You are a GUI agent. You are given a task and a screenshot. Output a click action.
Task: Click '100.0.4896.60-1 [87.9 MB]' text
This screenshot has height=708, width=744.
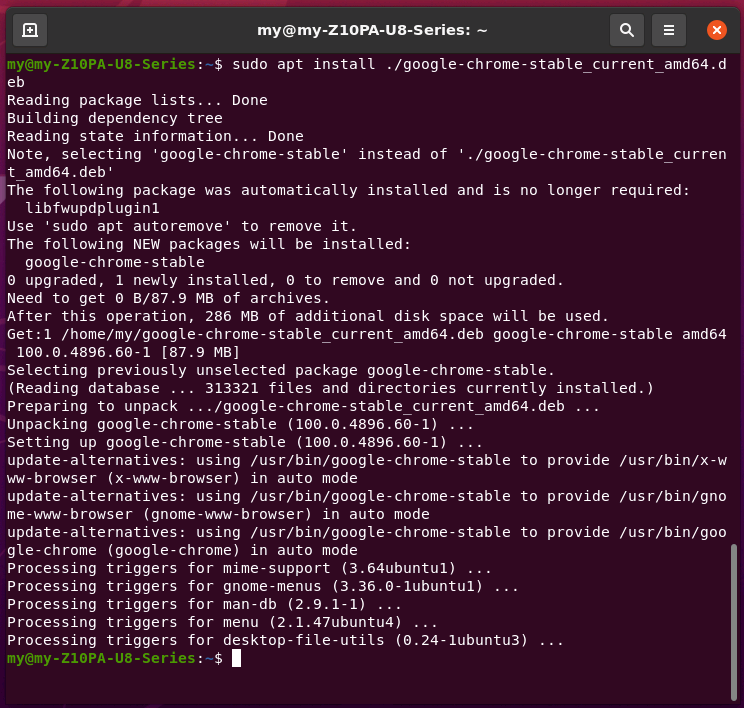click(x=128, y=353)
